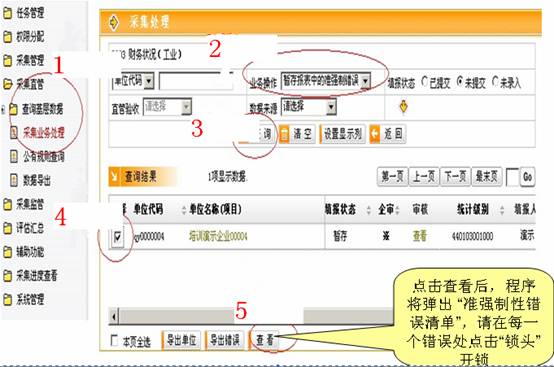The height and width of the screenshot is (367, 554).
Task: Click the 查看 button at bottom
Action: [x=265, y=340]
